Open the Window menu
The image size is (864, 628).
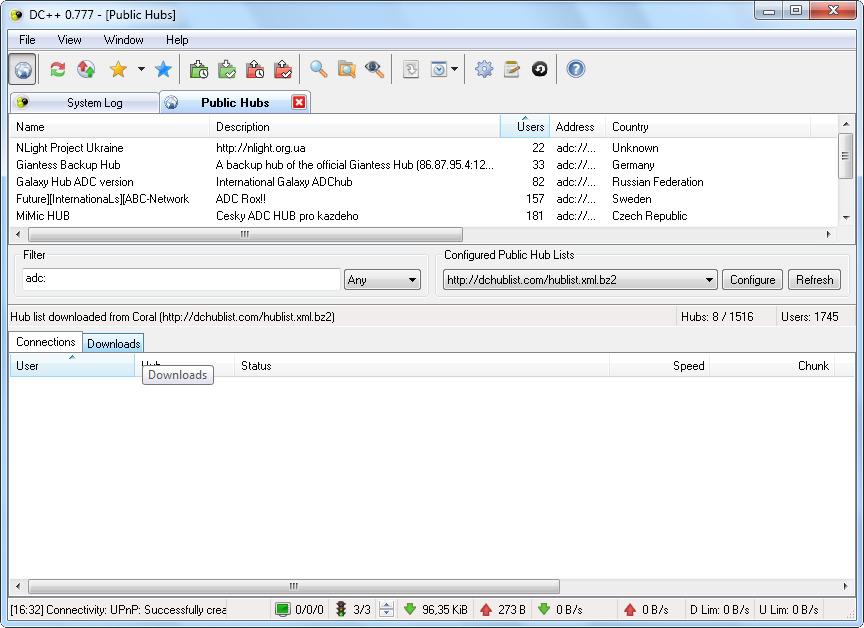click(123, 40)
